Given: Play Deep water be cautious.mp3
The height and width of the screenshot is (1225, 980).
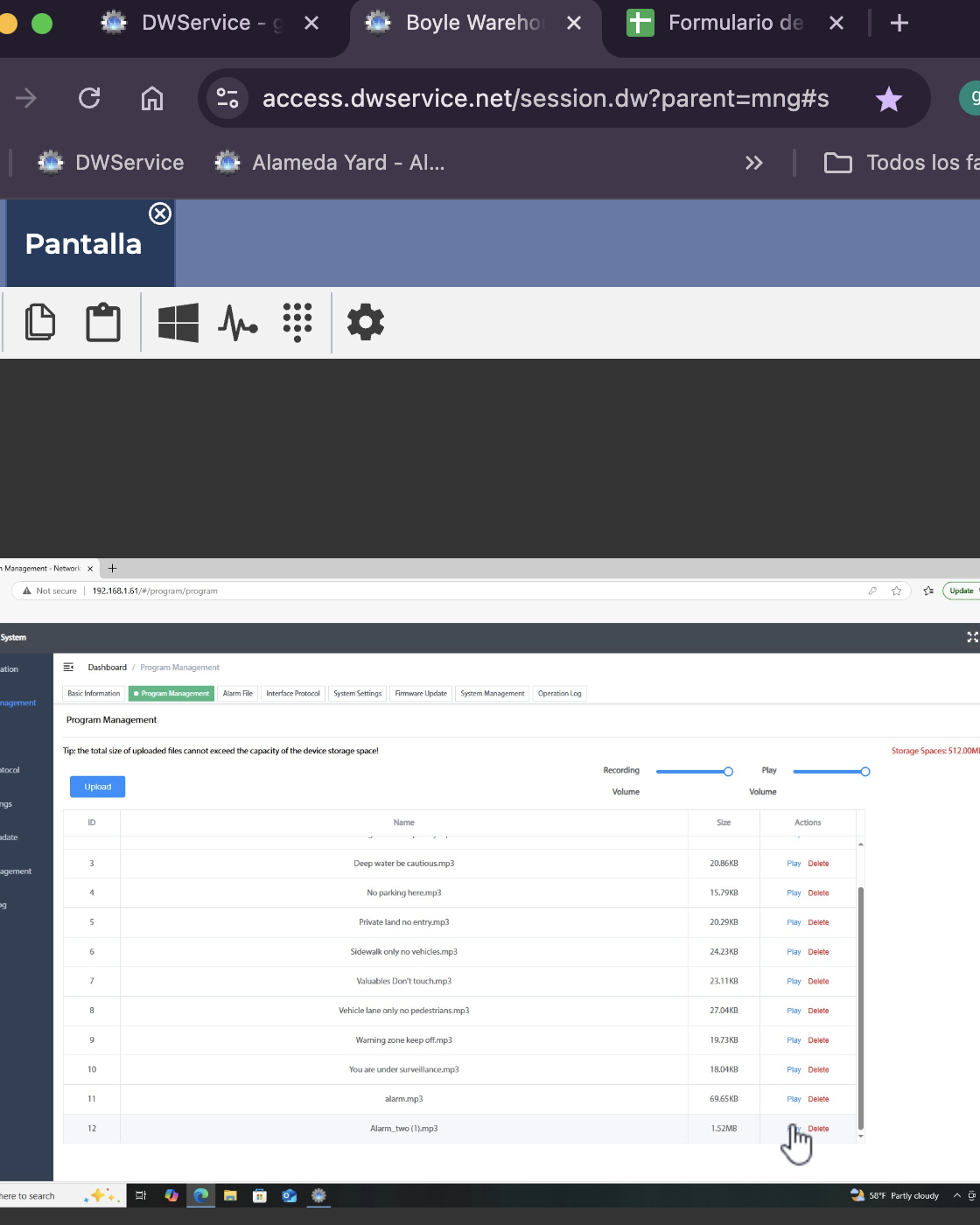Looking at the screenshot, I should click(794, 864).
